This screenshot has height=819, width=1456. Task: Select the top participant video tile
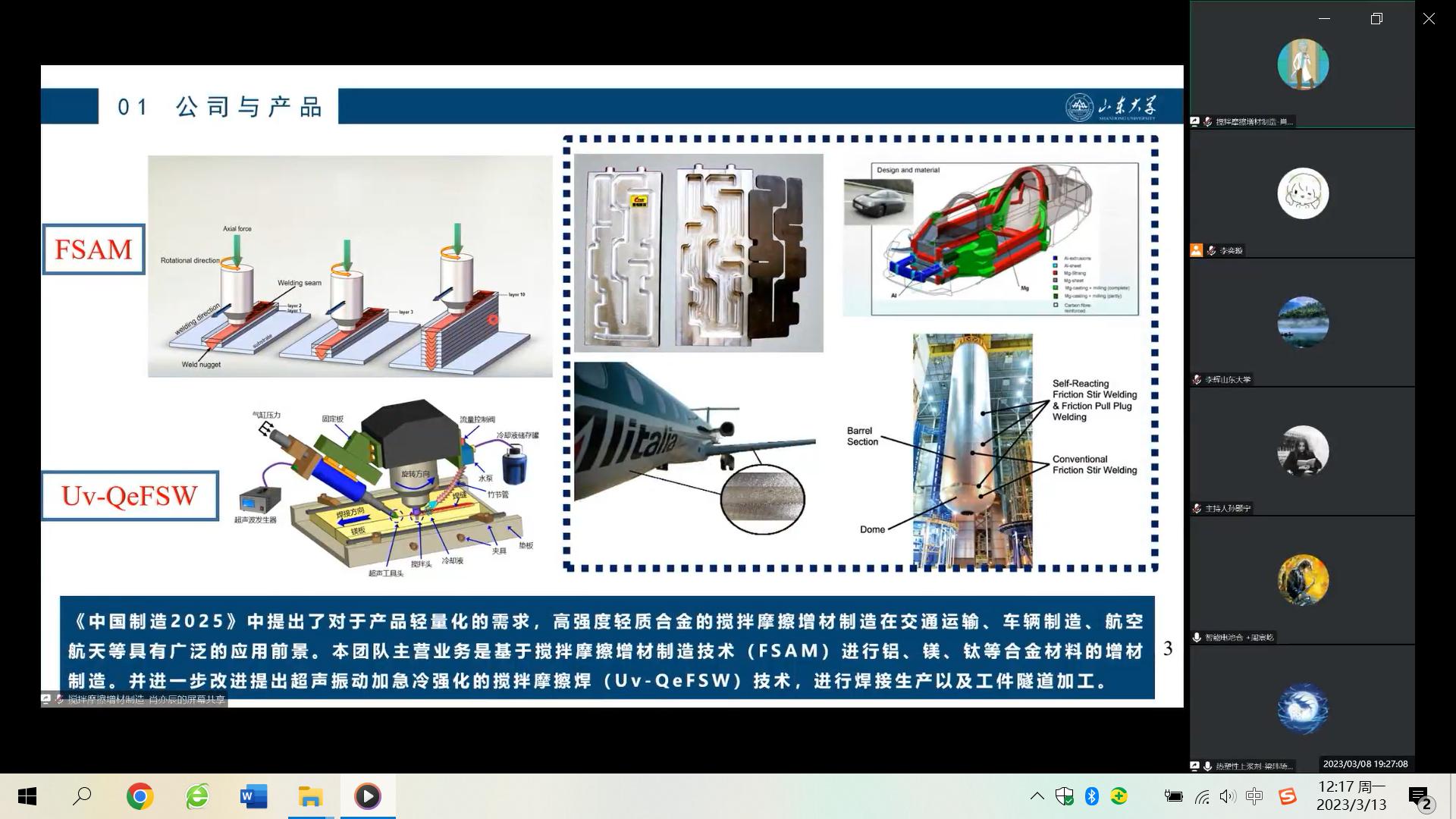click(x=1302, y=65)
